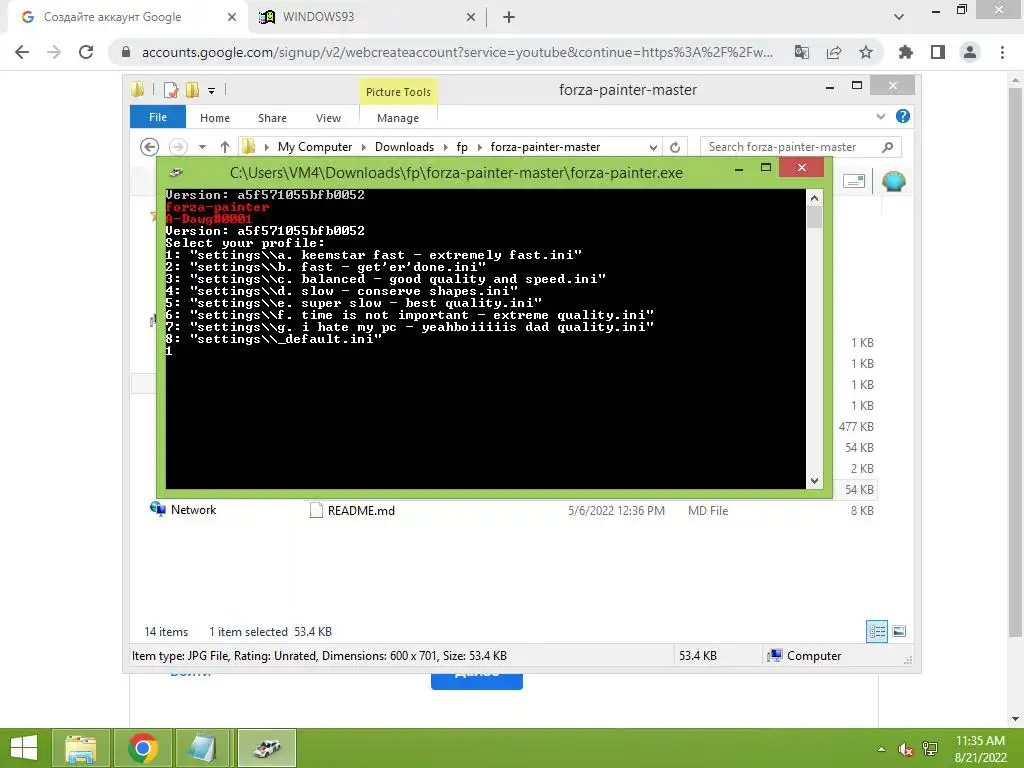Viewport: 1024px width, 768px height.
Task: Refresh the Explorer folder view
Action: tap(675, 148)
